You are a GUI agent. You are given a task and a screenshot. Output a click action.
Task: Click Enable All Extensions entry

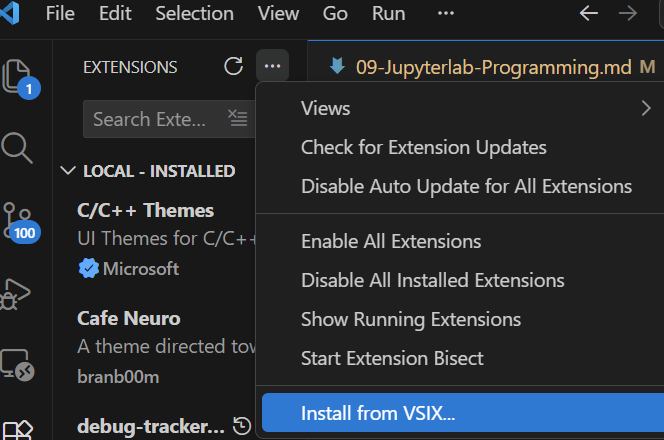pyautogui.click(x=390, y=241)
